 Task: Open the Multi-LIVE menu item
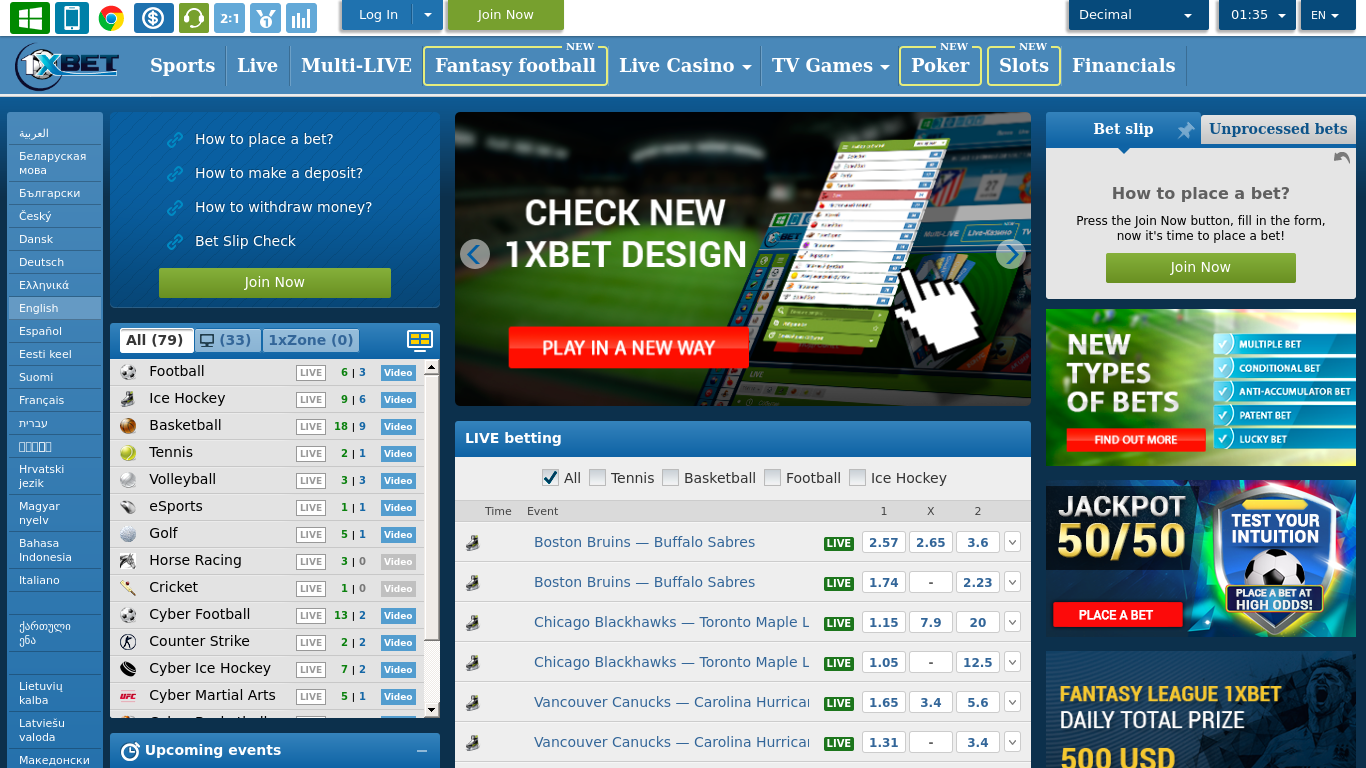356,66
